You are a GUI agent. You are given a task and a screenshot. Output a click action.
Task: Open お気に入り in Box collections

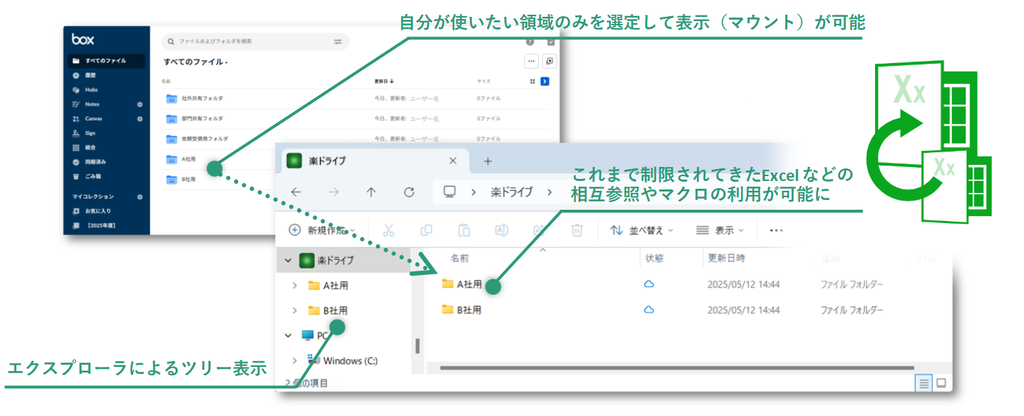click(97, 211)
